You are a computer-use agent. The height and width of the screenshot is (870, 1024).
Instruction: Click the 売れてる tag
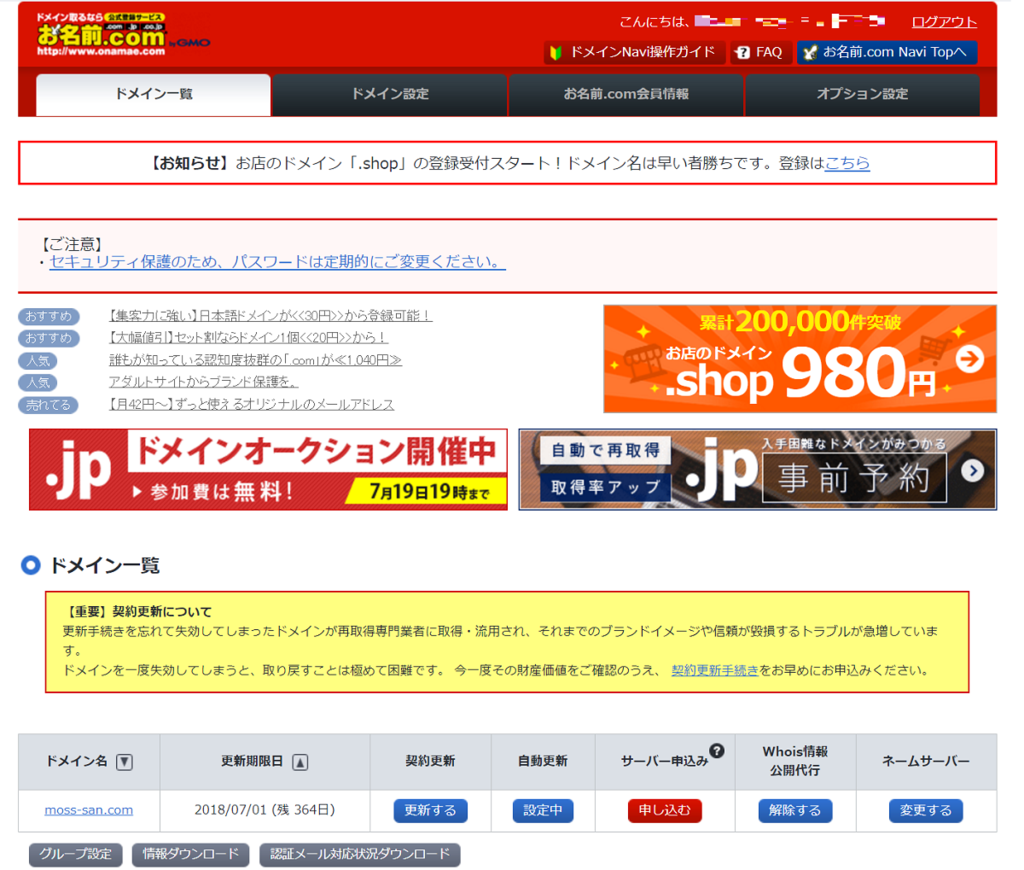click(x=48, y=406)
